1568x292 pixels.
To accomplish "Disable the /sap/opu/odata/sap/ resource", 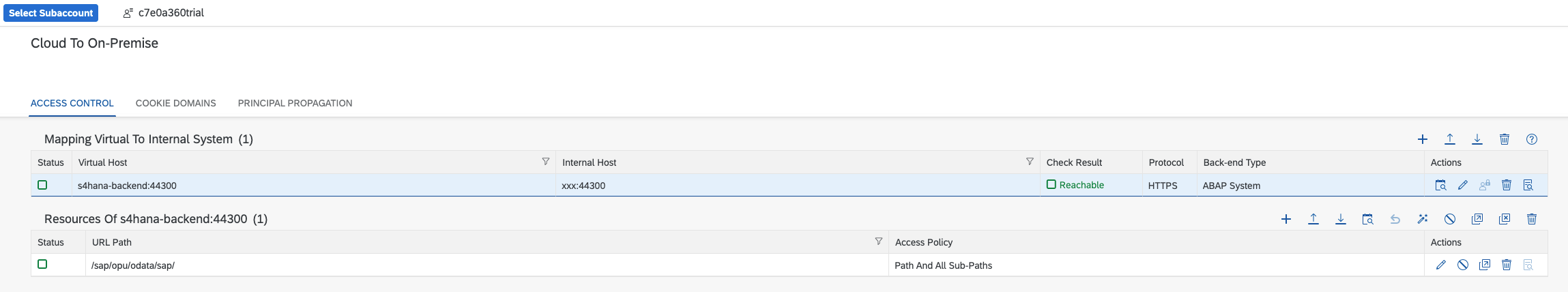I will pos(1462,265).
